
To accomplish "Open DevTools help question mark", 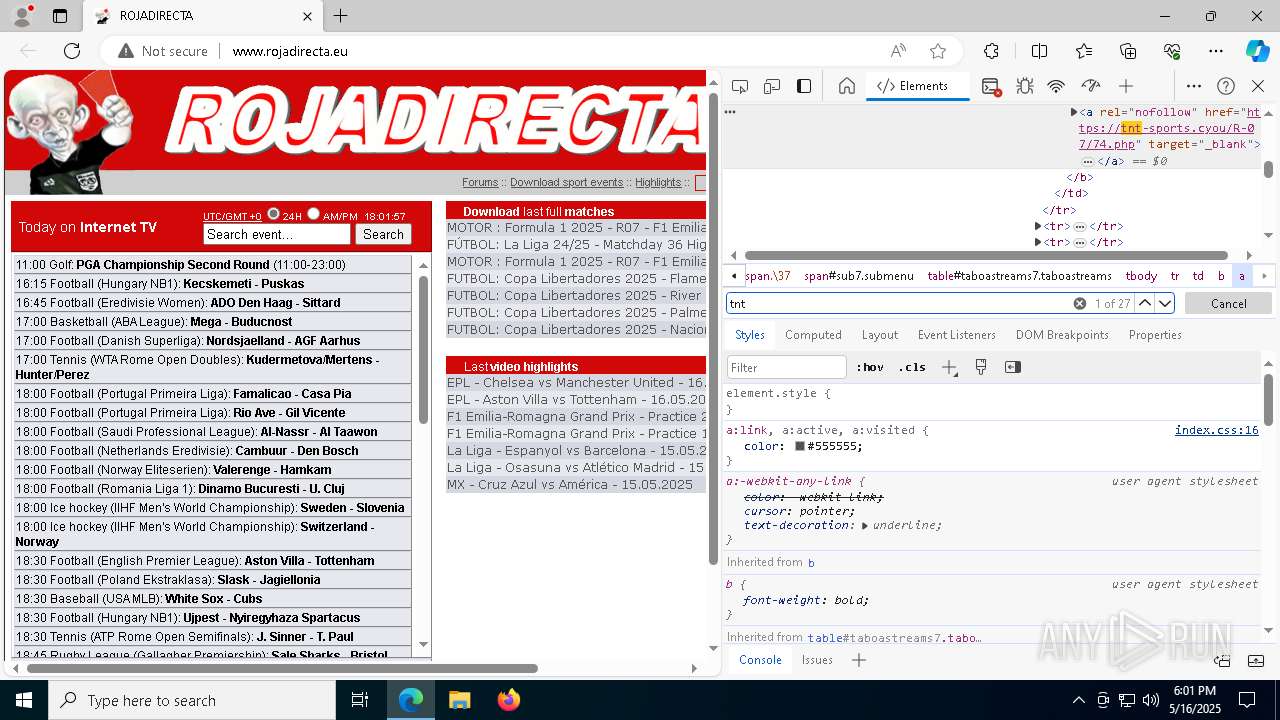I will point(1226,86).
